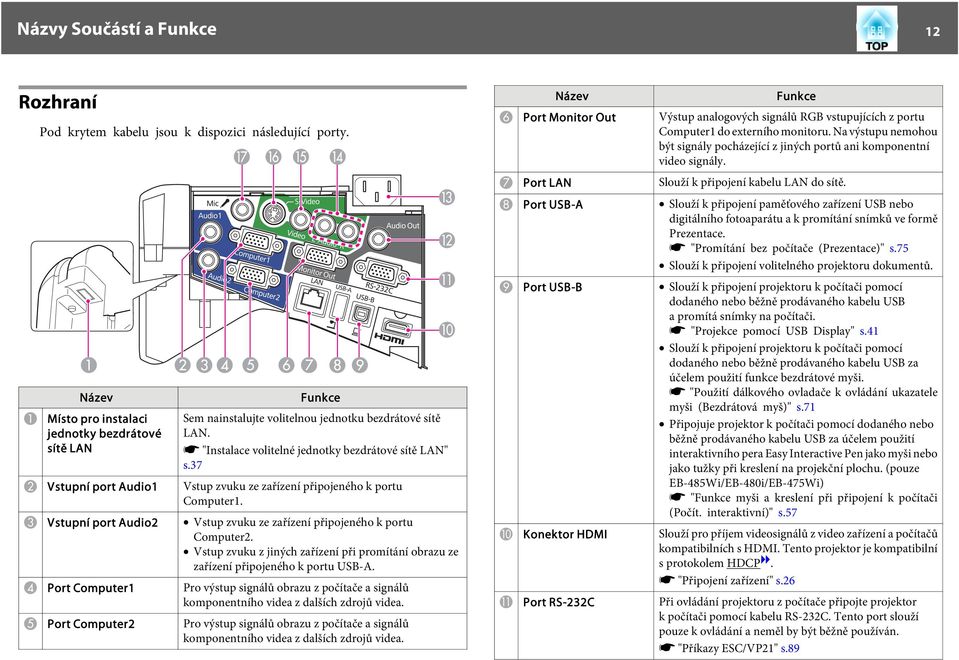Viewport: 959px width, 660px height.
Task: Click callout number 12 beside the diagram
Action: click(447, 240)
